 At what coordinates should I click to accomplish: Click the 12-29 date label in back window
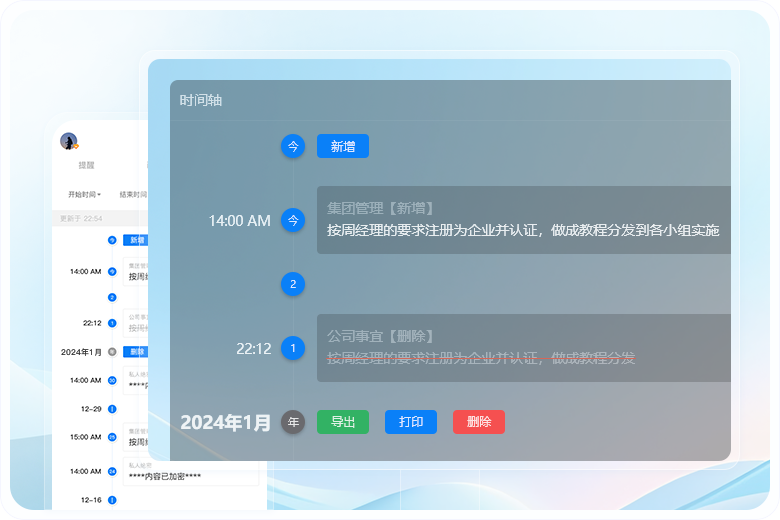pyautogui.click(x=91, y=409)
